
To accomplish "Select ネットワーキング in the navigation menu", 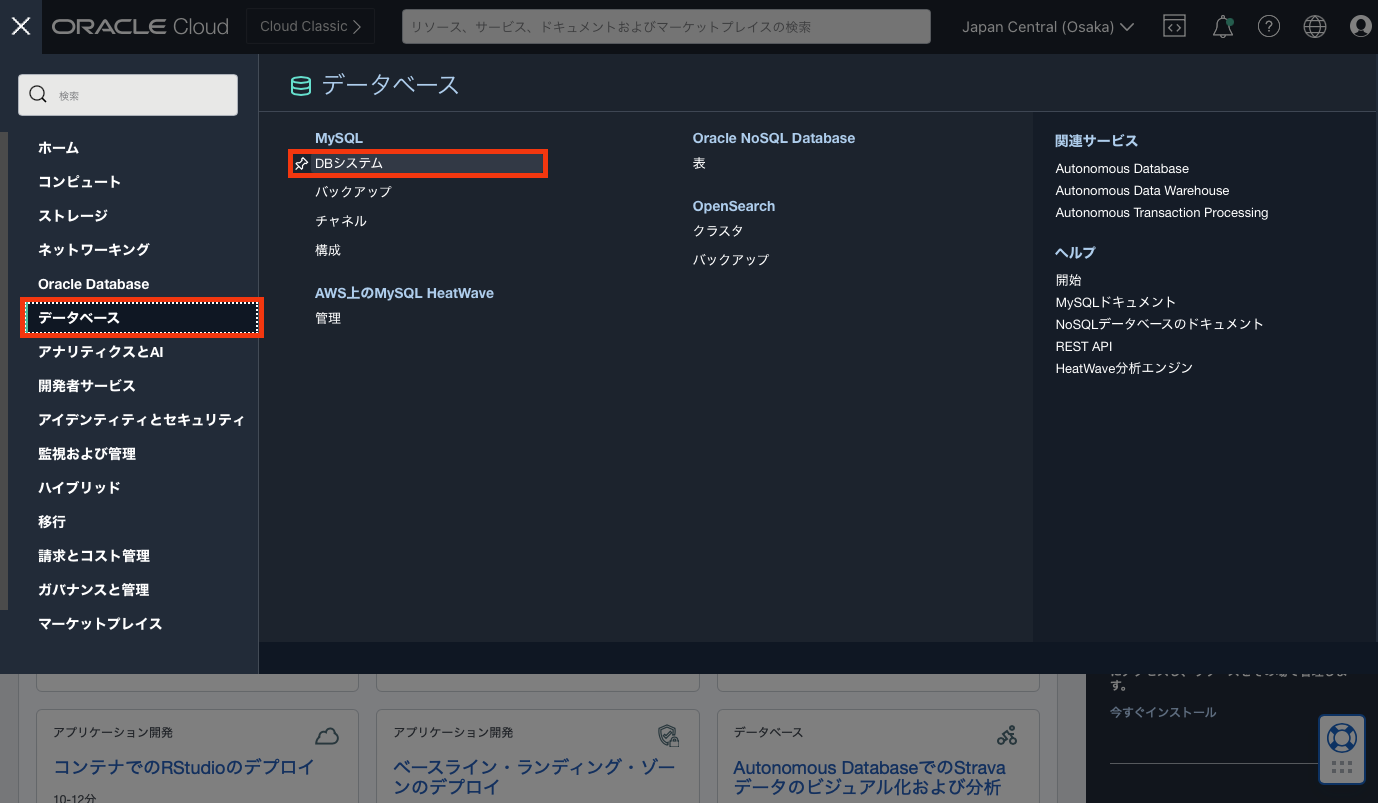I will 93,250.
